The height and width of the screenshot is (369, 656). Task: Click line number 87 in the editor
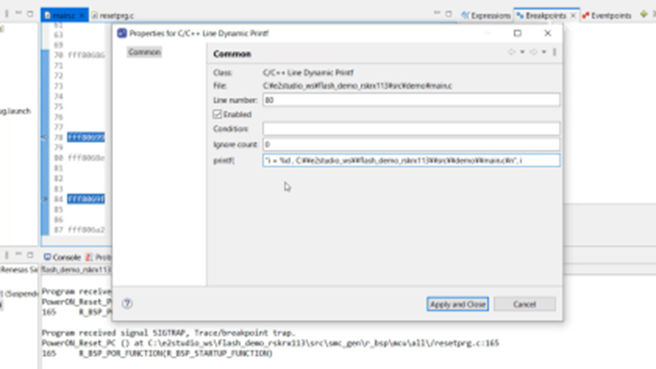pos(58,230)
